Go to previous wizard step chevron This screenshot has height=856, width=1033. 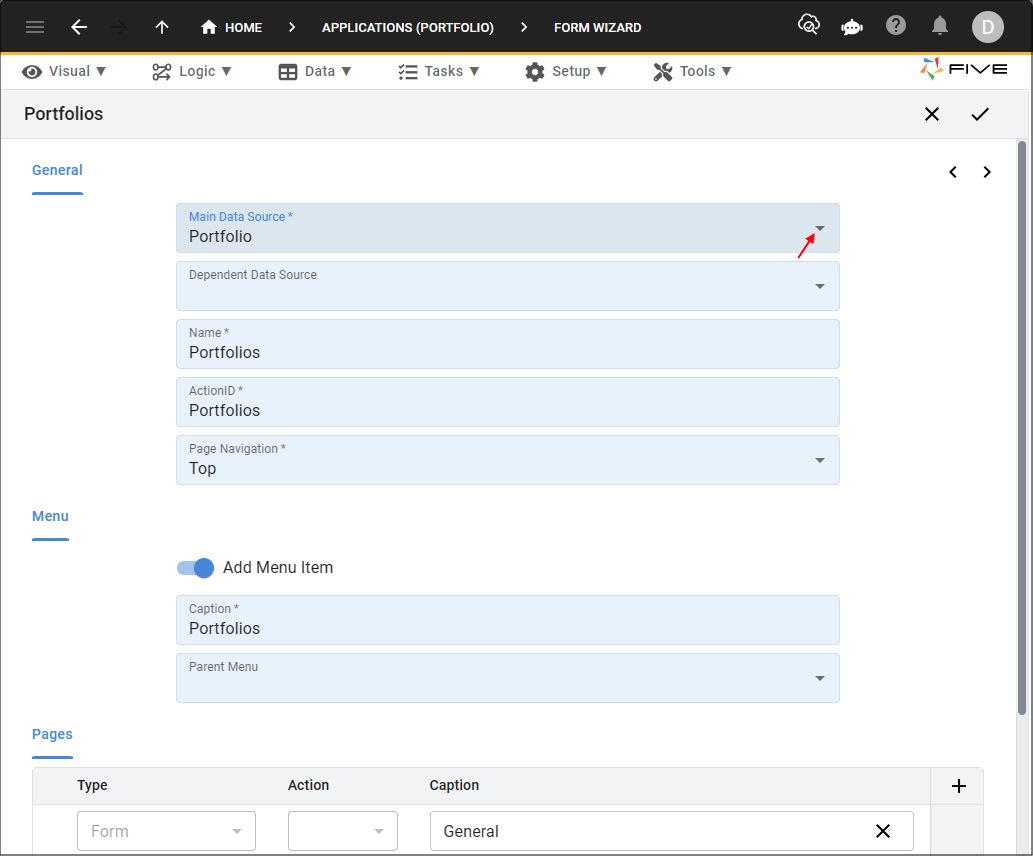click(953, 172)
